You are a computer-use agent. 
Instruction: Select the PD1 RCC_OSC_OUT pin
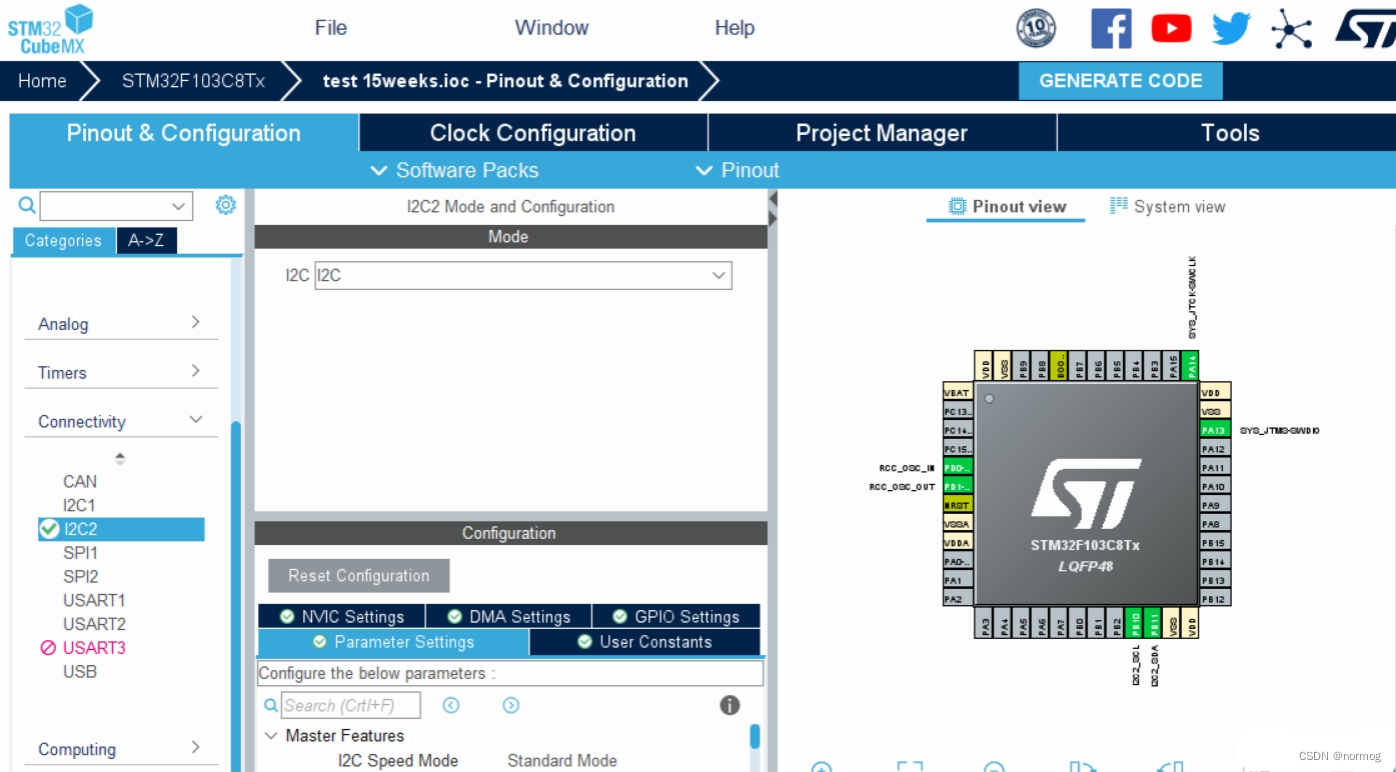[958, 486]
